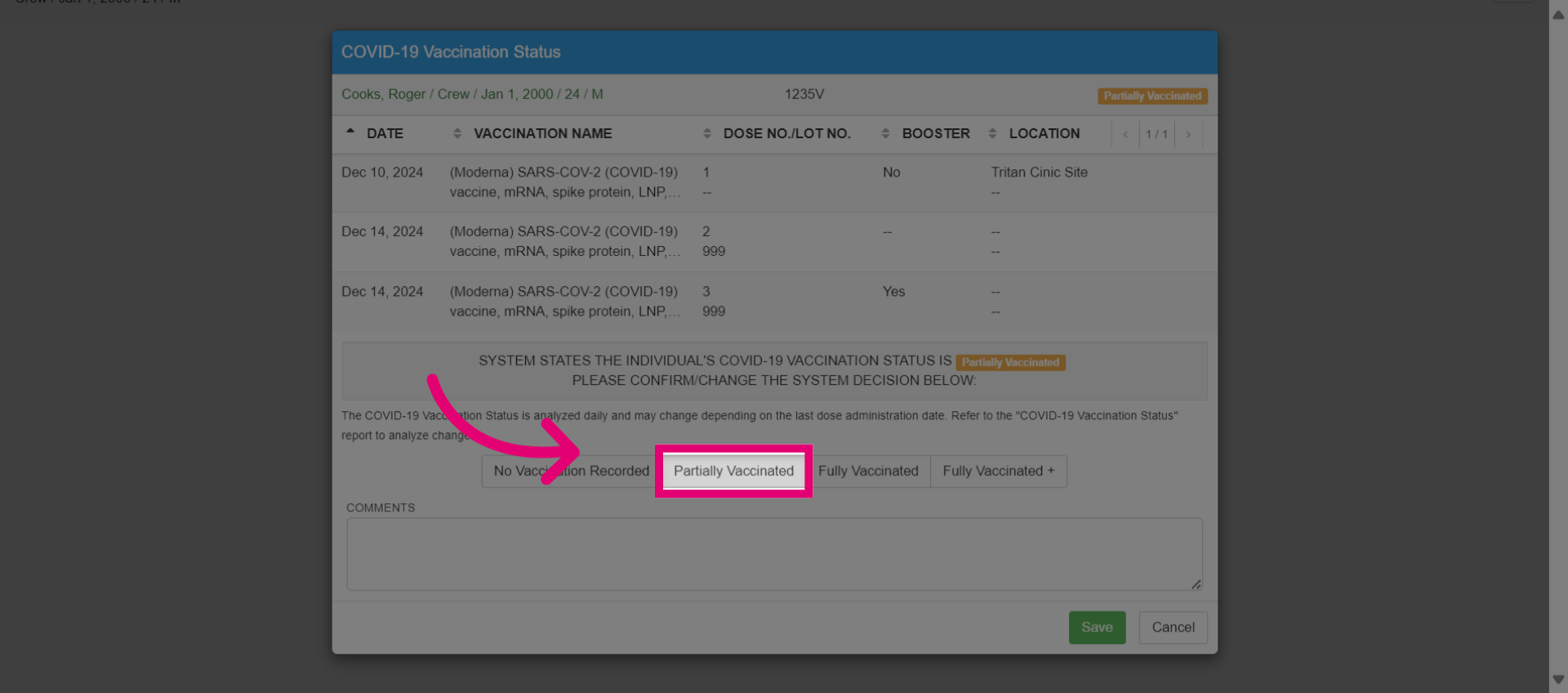Sort by DOSE NO./LOT NO. column
The image size is (1568, 693).
coord(786,133)
